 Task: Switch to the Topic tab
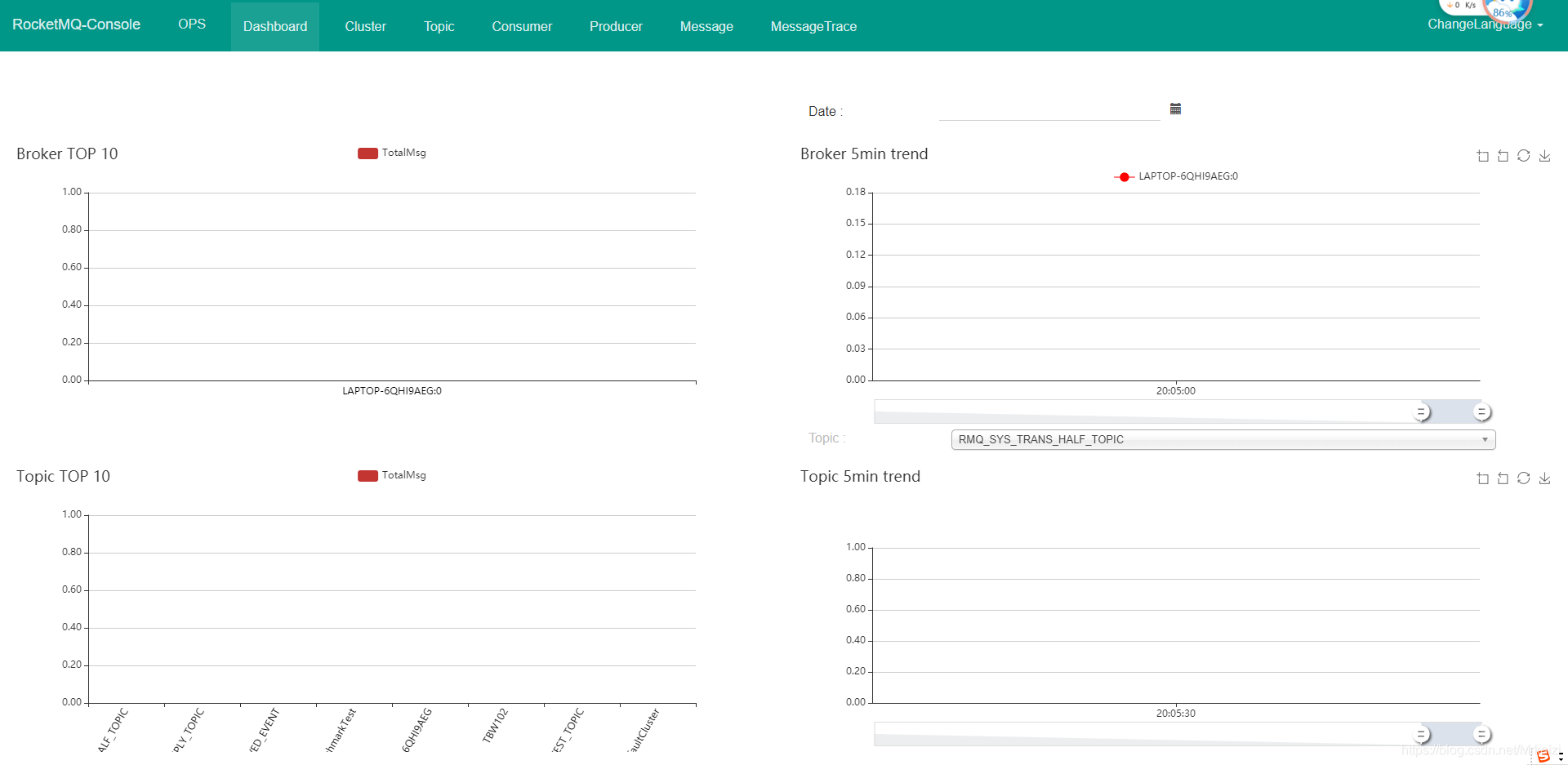(x=439, y=26)
